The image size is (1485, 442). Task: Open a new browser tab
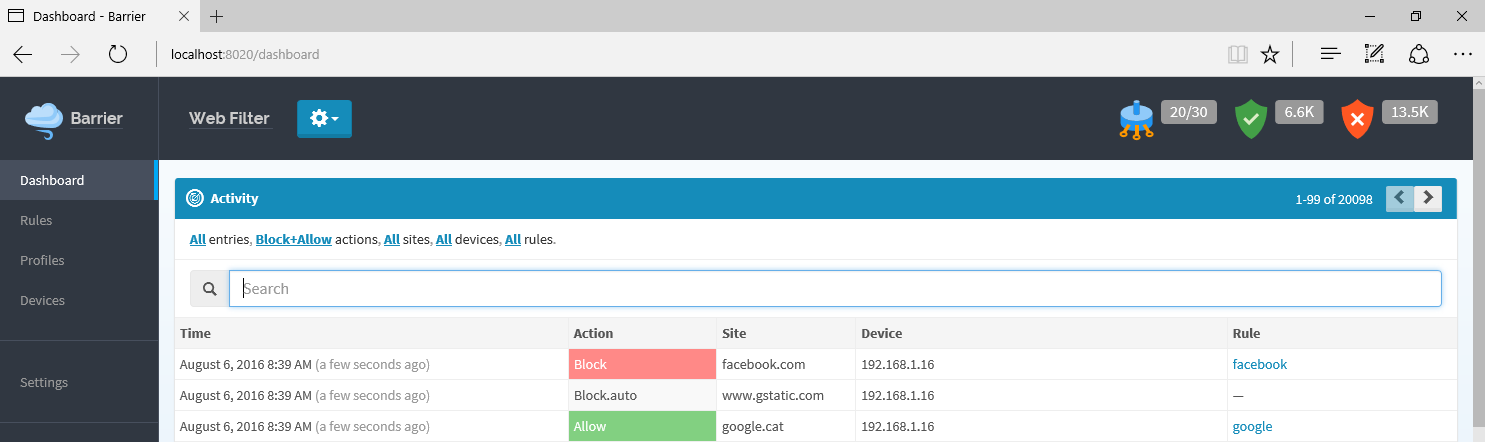tap(217, 16)
